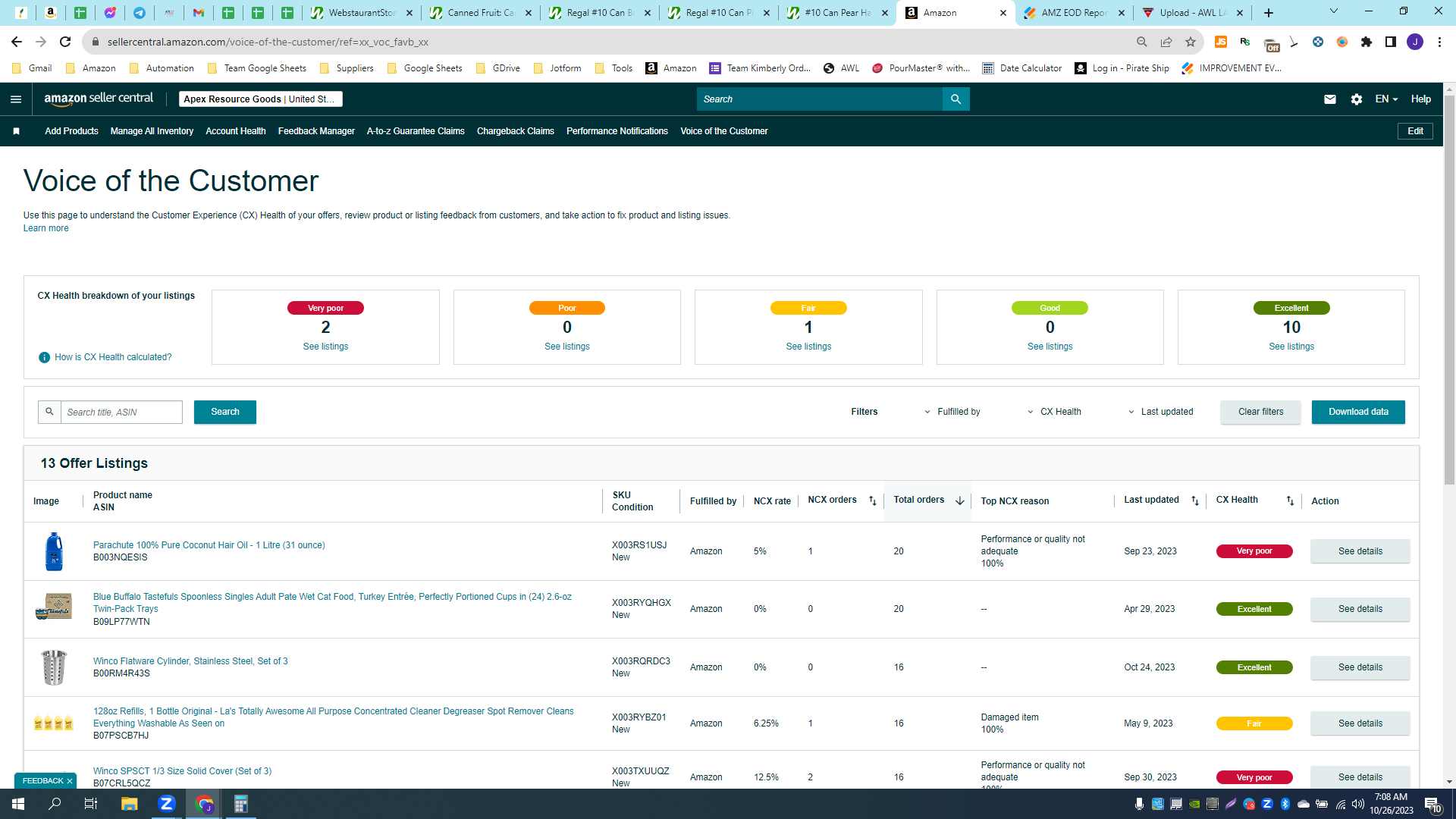Close the FEEDBACK tab widget
The image size is (1456, 819).
coord(70,781)
